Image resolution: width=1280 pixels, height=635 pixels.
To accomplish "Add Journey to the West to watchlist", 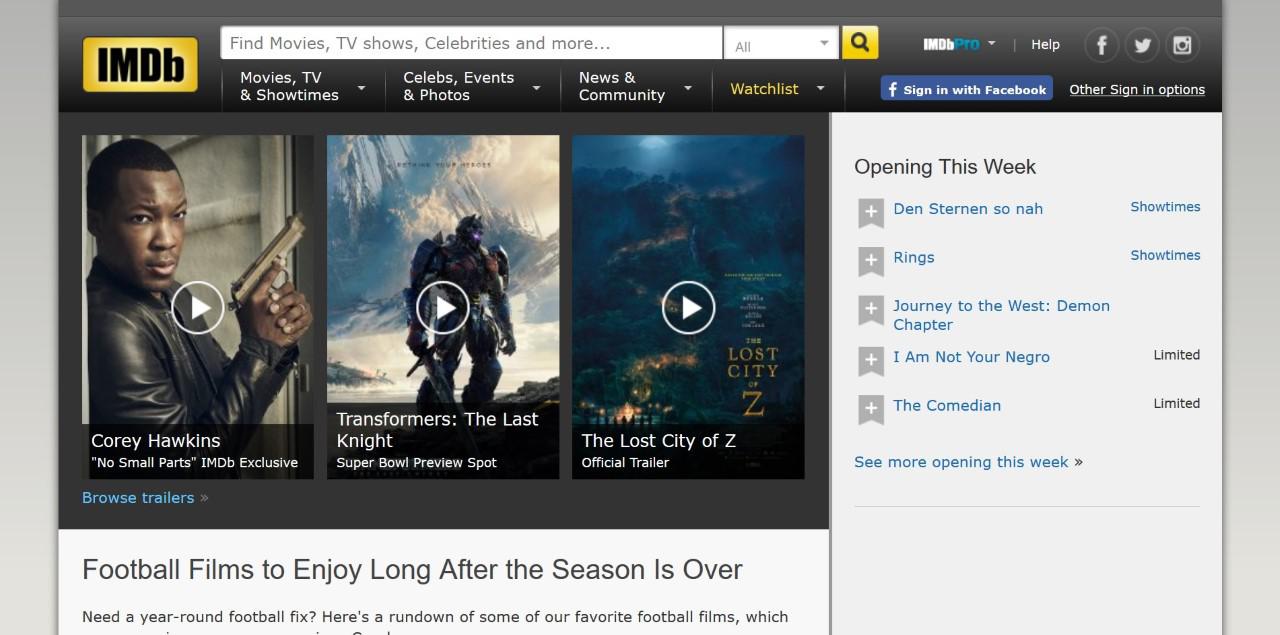I will [x=871, y=310].
